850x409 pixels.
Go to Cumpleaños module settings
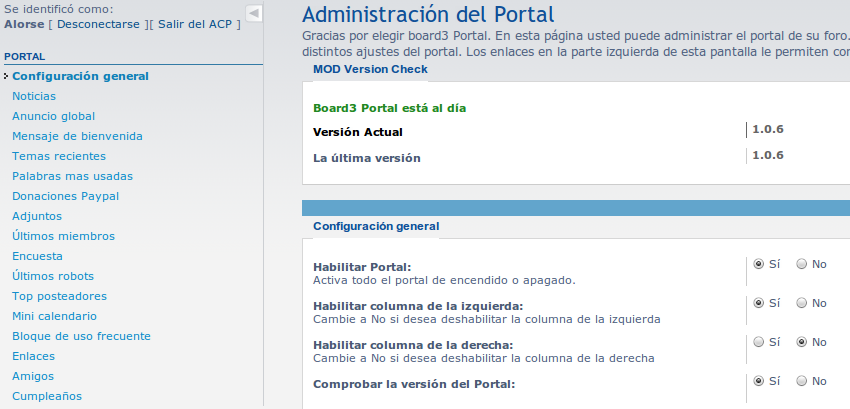click(x=47, y=396)
